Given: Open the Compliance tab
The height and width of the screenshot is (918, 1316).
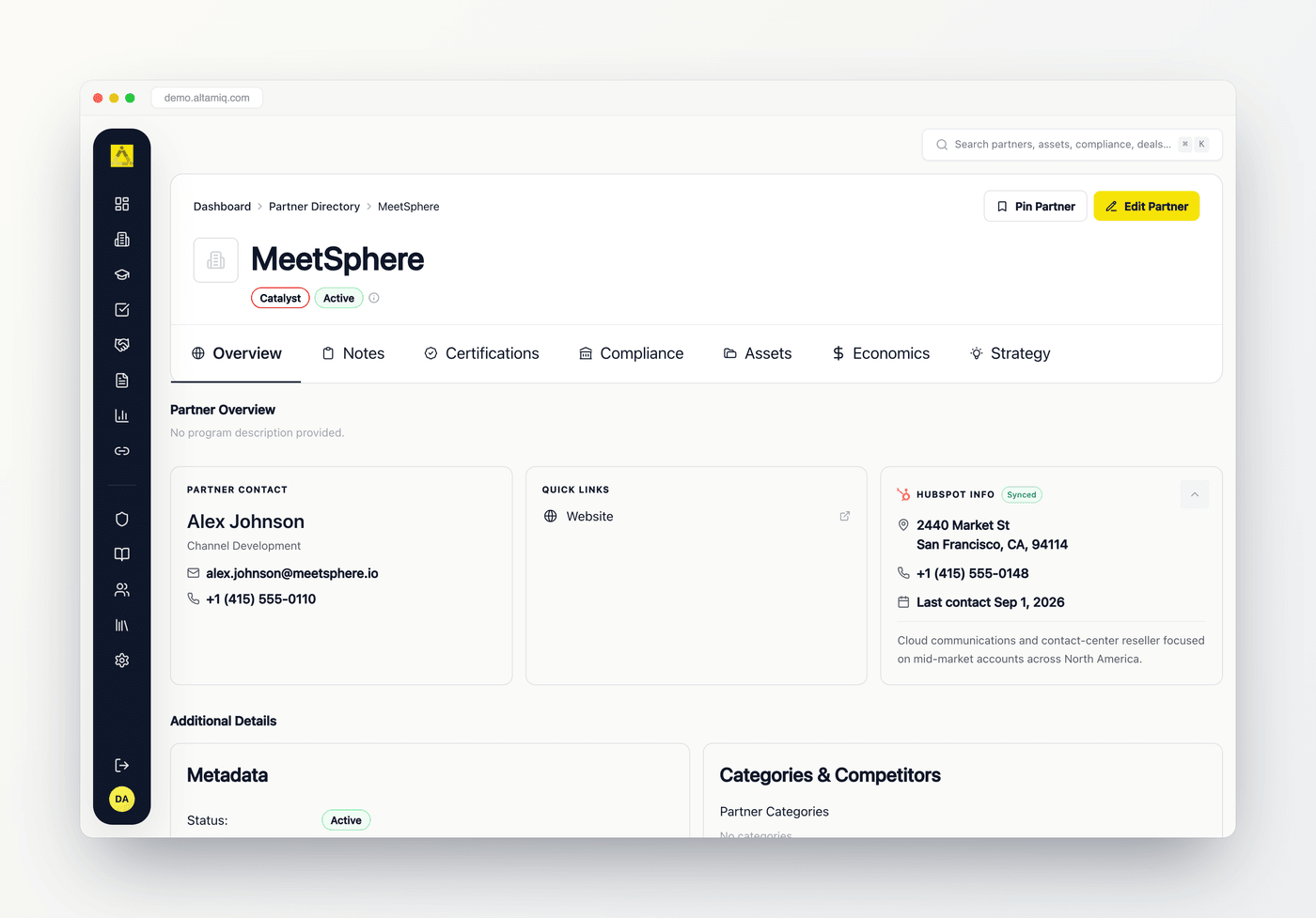Looking at the screenshot, I should 631,353.
